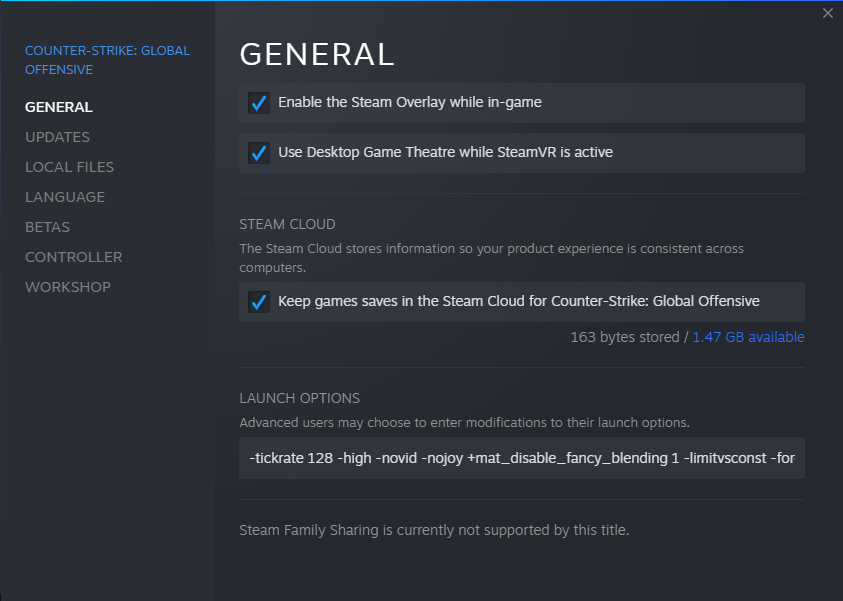This screenshot has height=601, width=843.
Task: Toggle the Desktop Game Theatre checkbox
Action: (x=259, y=153)
